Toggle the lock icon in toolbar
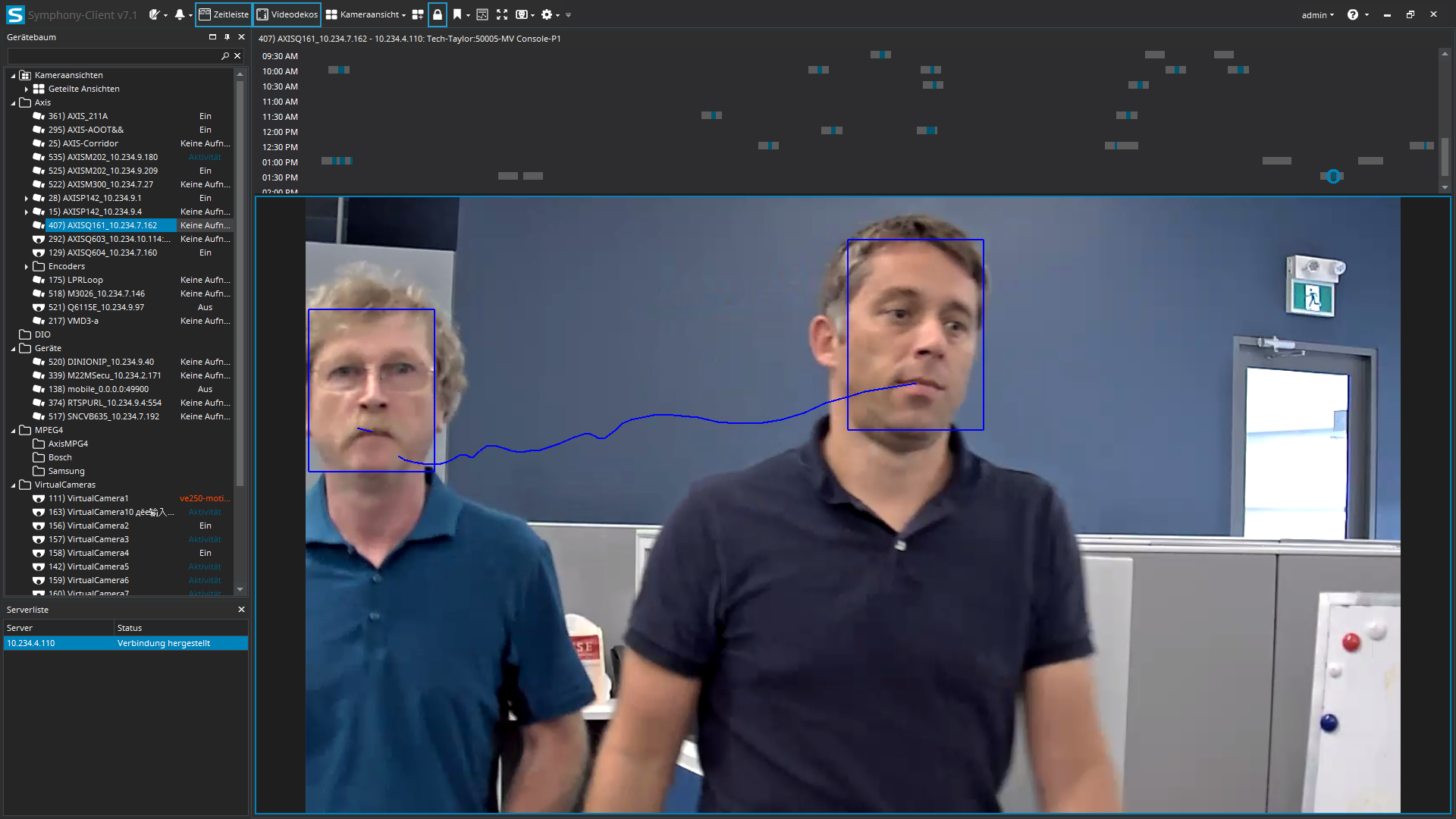The height and width of the screenshot is (819, 1456). (438, 14)
